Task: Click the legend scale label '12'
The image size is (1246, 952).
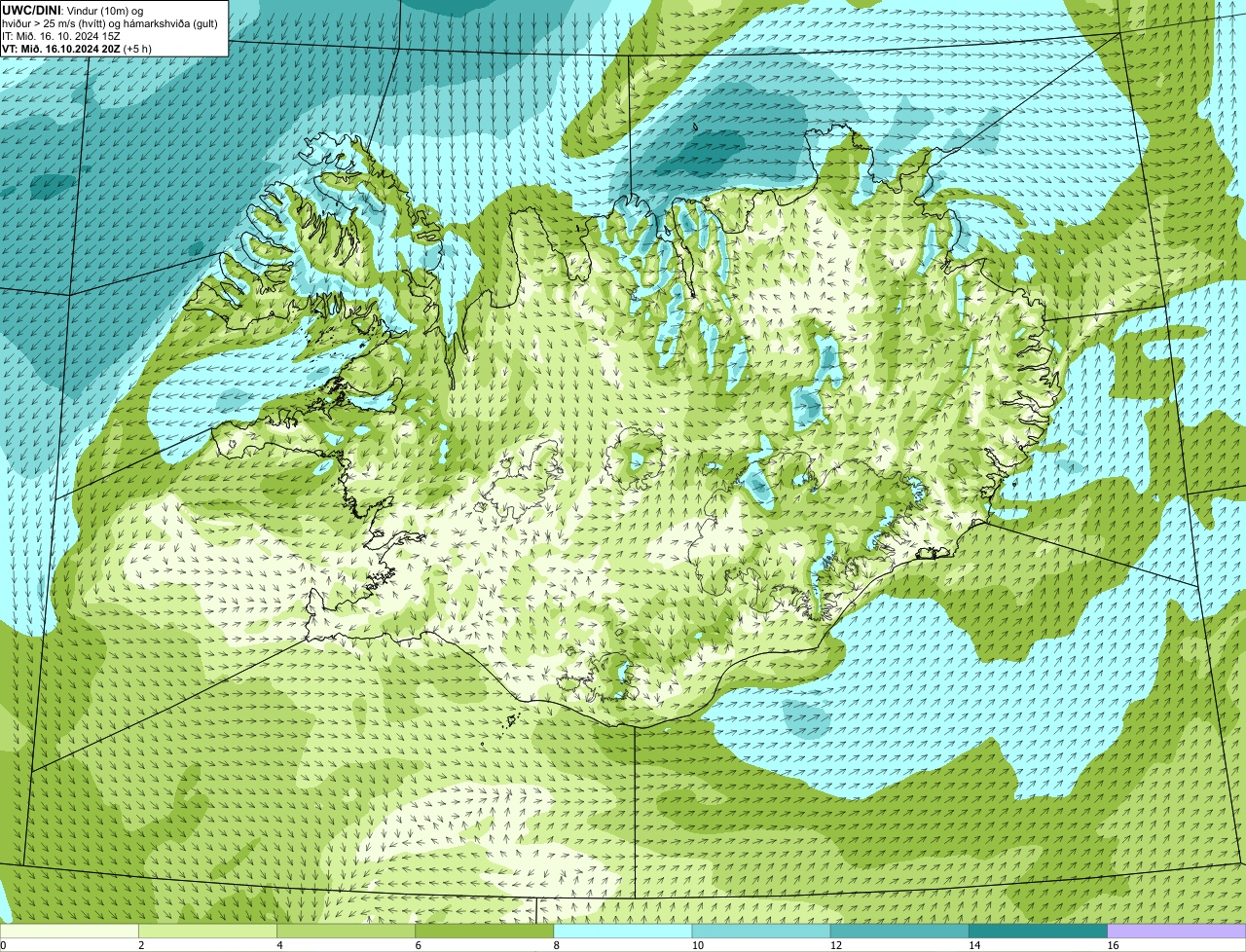Action: (x=835, y=945)
